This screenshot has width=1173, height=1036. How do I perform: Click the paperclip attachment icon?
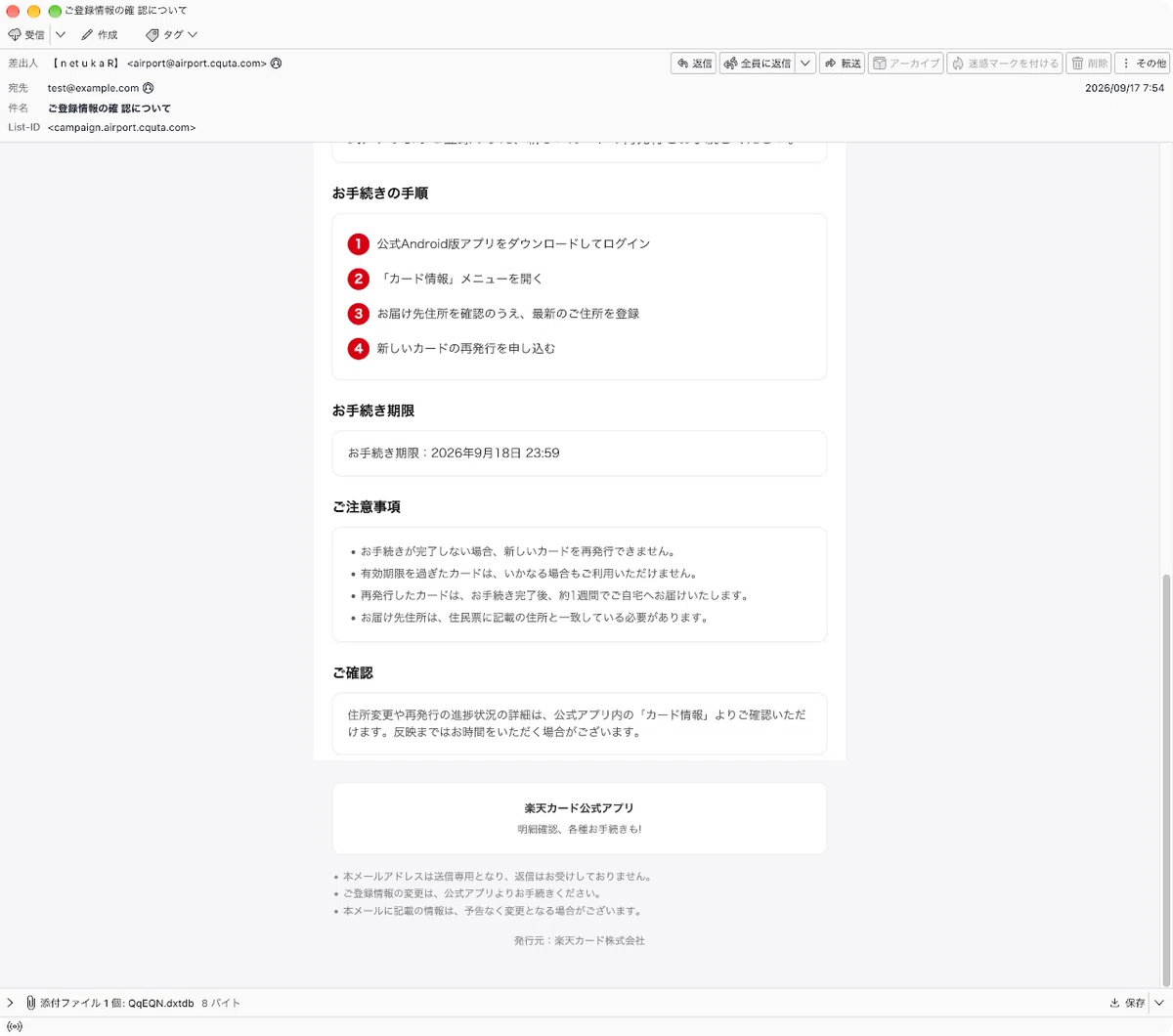[x=31, y=1003]
